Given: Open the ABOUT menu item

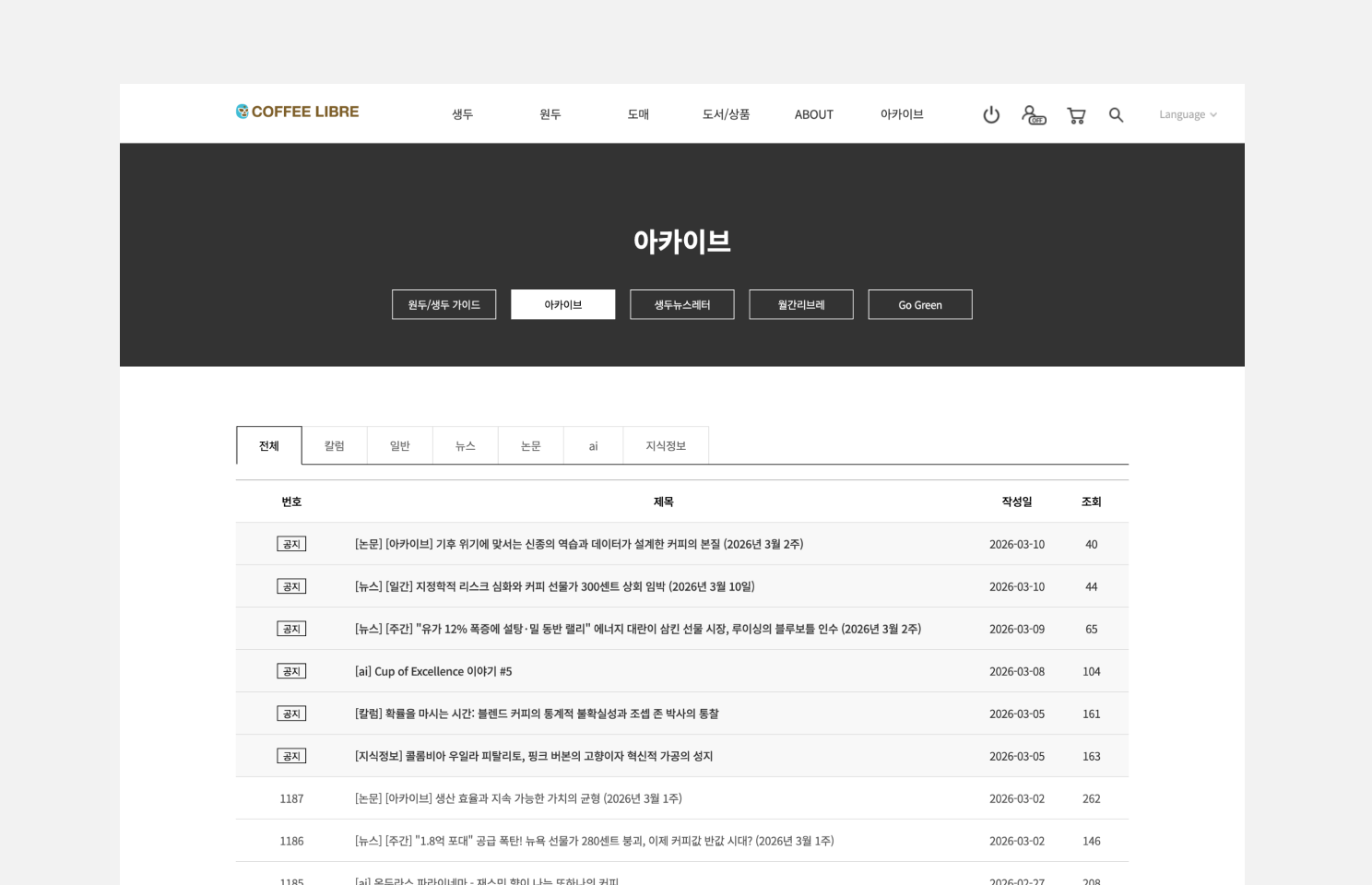Looking at the screenshot, I should (x=813, y=114).
